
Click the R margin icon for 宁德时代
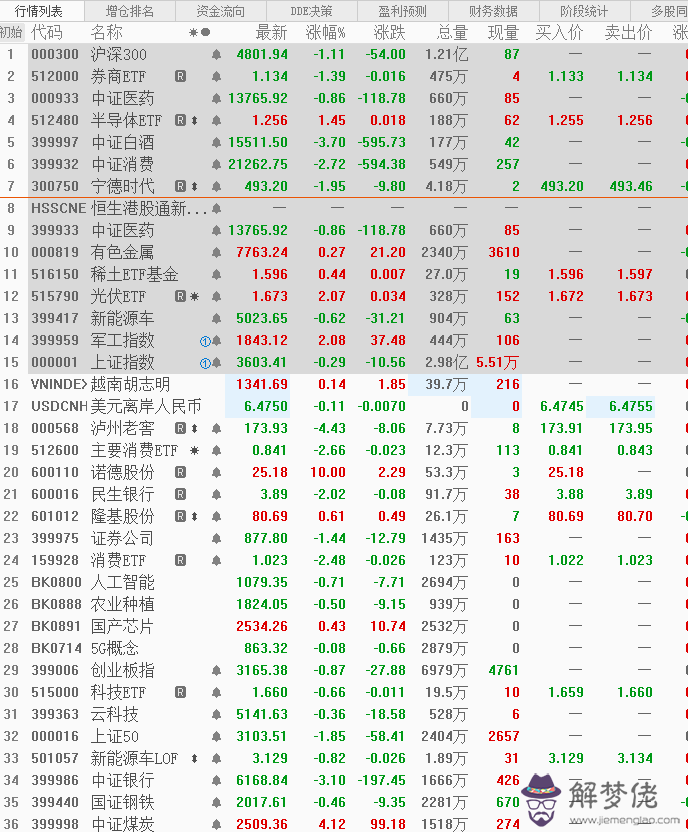(180, 186)
